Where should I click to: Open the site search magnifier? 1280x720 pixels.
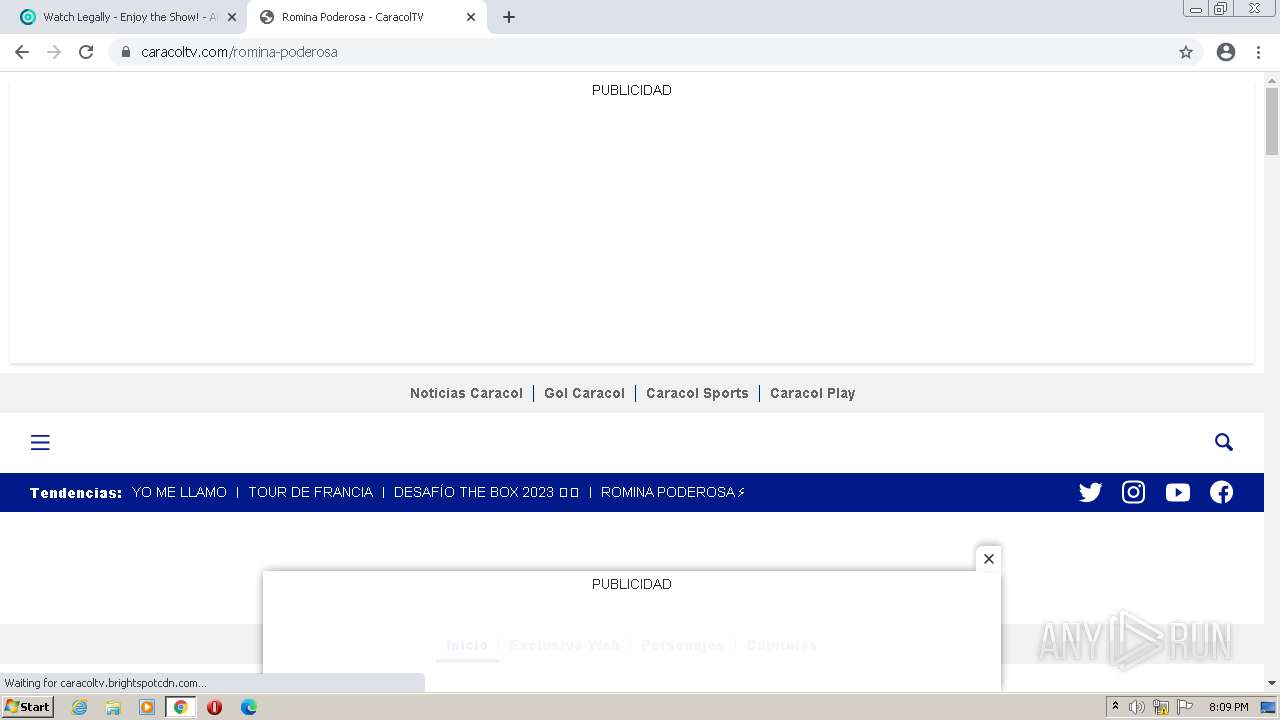tap(1224, 442)
